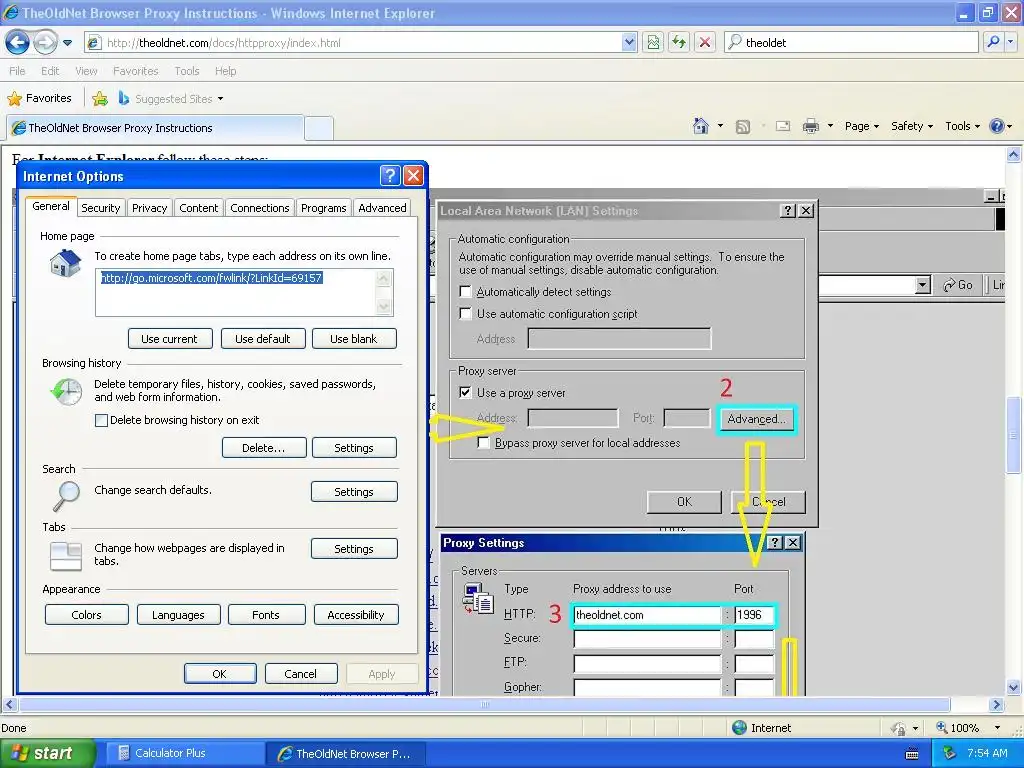The height and width of the screenshot is (768, 1024).
Task: Open the File menu
Action: click(17, 71)
